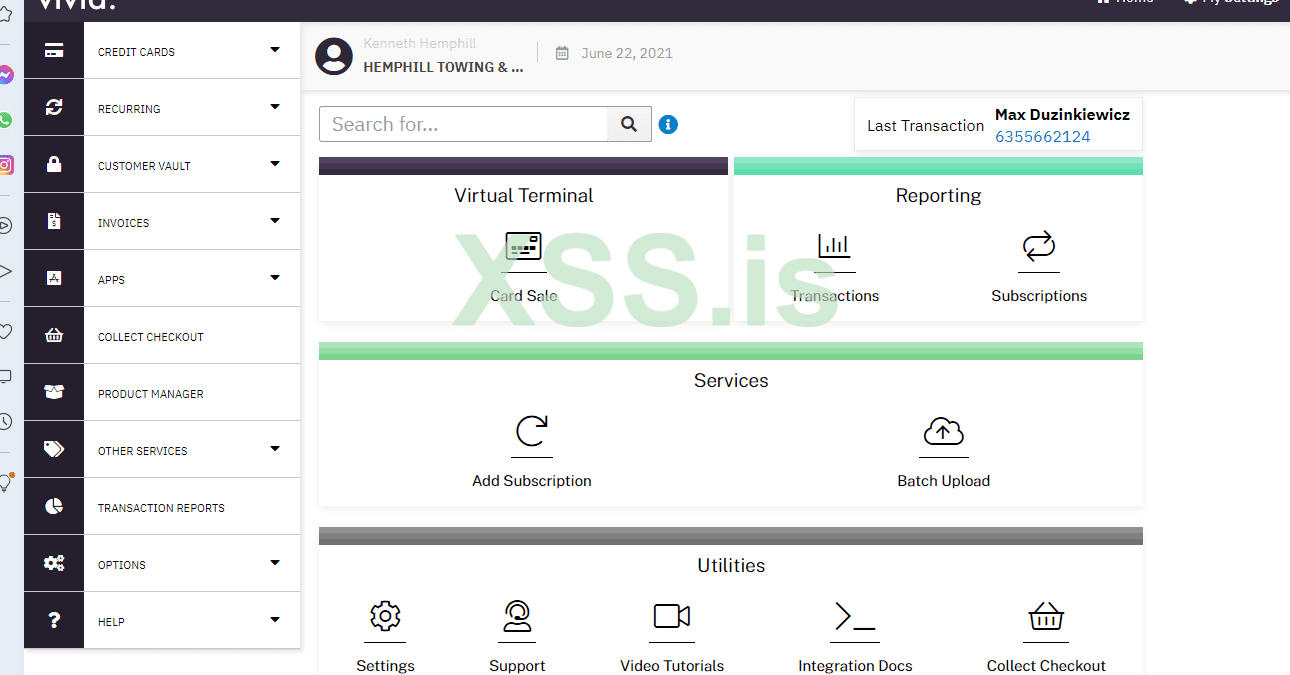Click the Video Tutorials label
1290x675 pixels.
672,666
